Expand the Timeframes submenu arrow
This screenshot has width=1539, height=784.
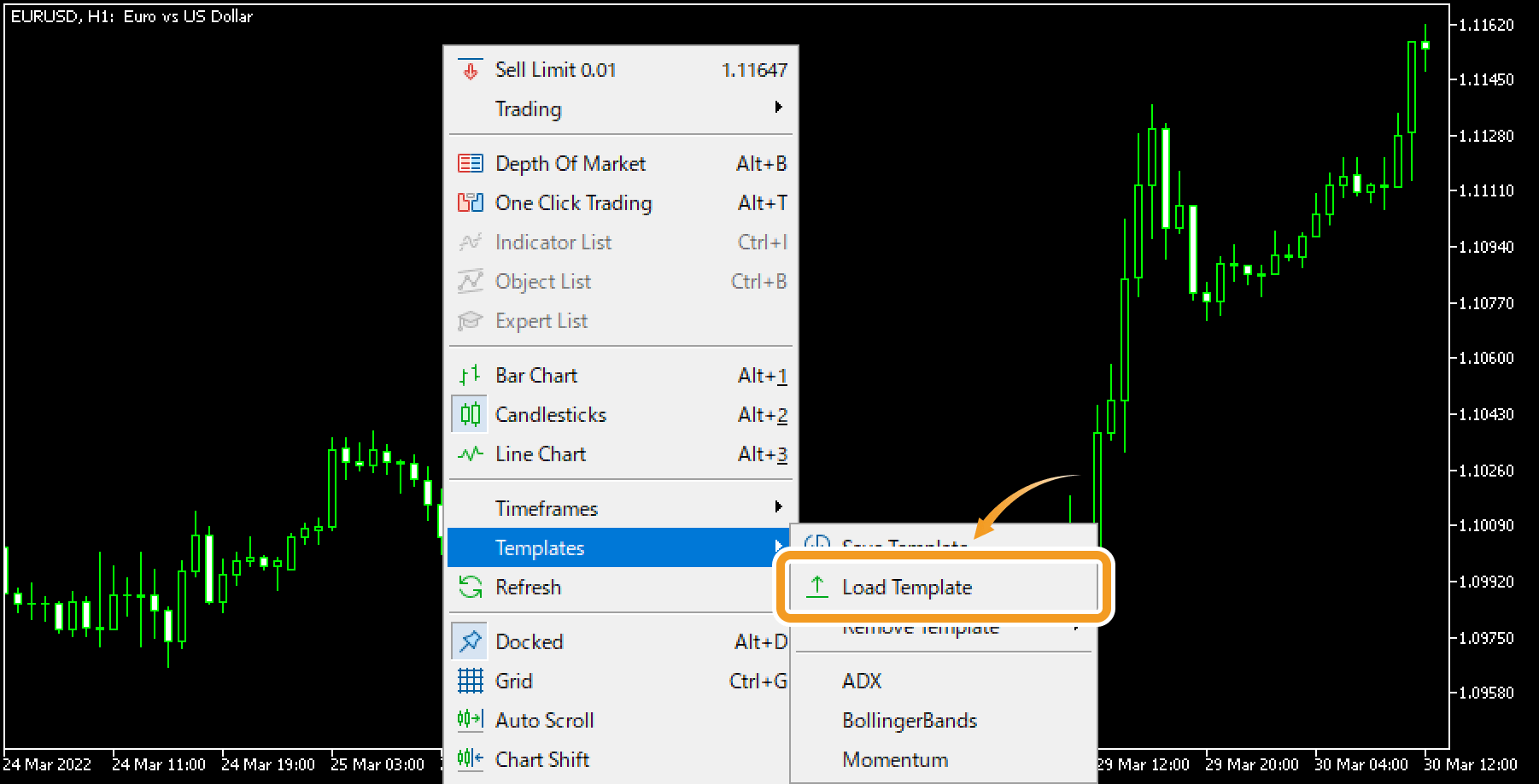pyautogui.click(x=778, y=506)
